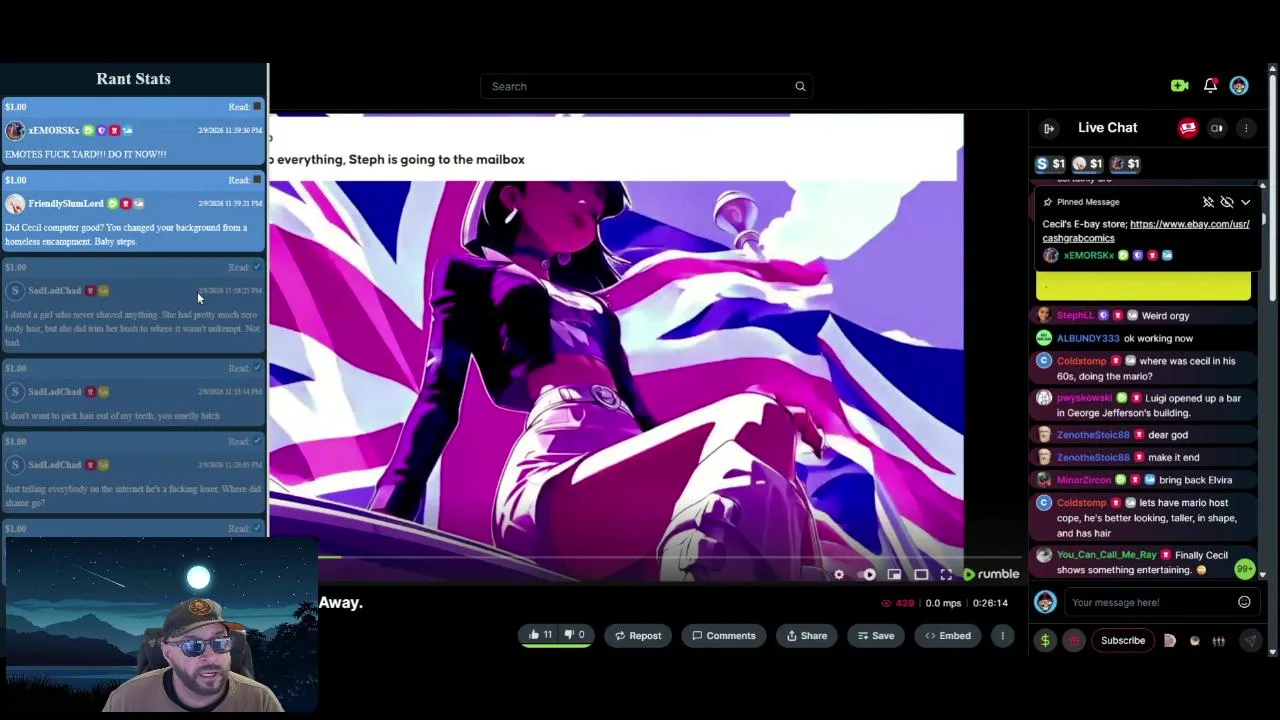Collapse the pinned message chevron
The image size is (1280, 720).
tap(1245, 202)
